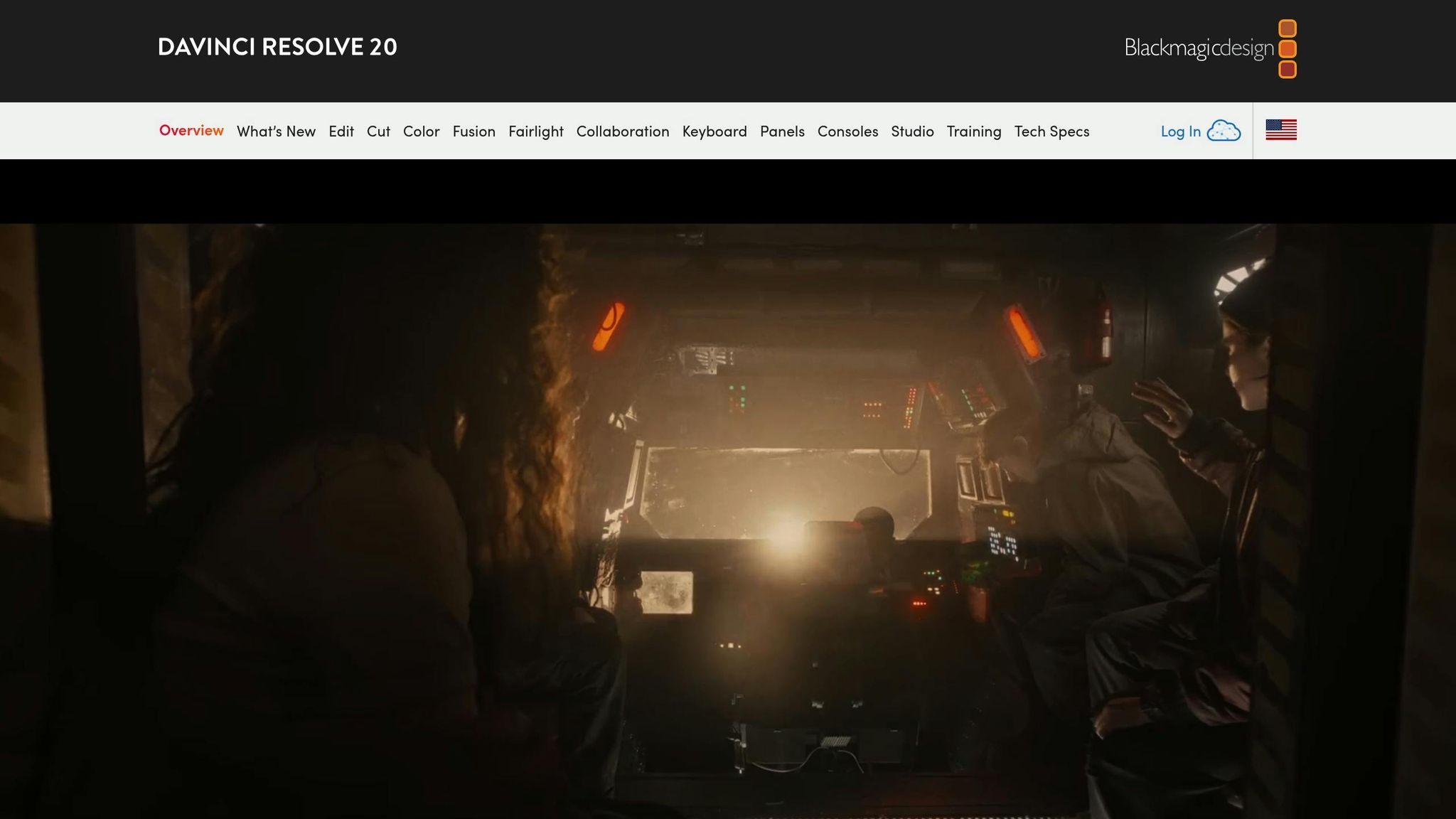Open the Color page
The height and width of the screenshot is (819, 1456).
click(x=421, y=131)
